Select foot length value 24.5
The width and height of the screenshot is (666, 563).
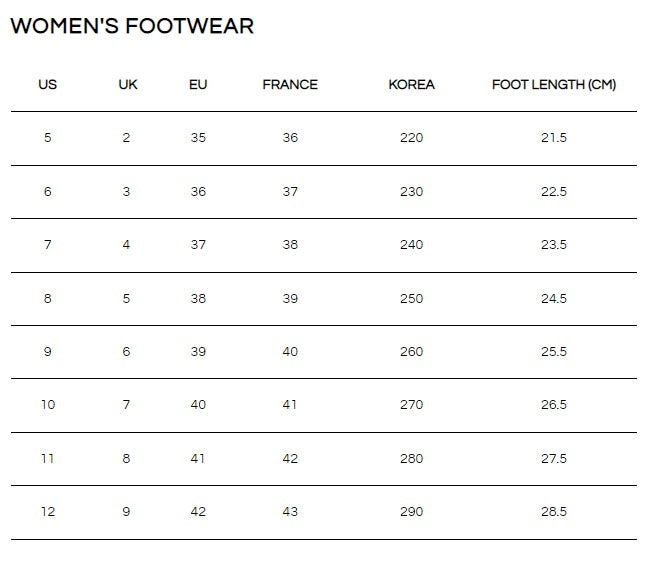554,298
